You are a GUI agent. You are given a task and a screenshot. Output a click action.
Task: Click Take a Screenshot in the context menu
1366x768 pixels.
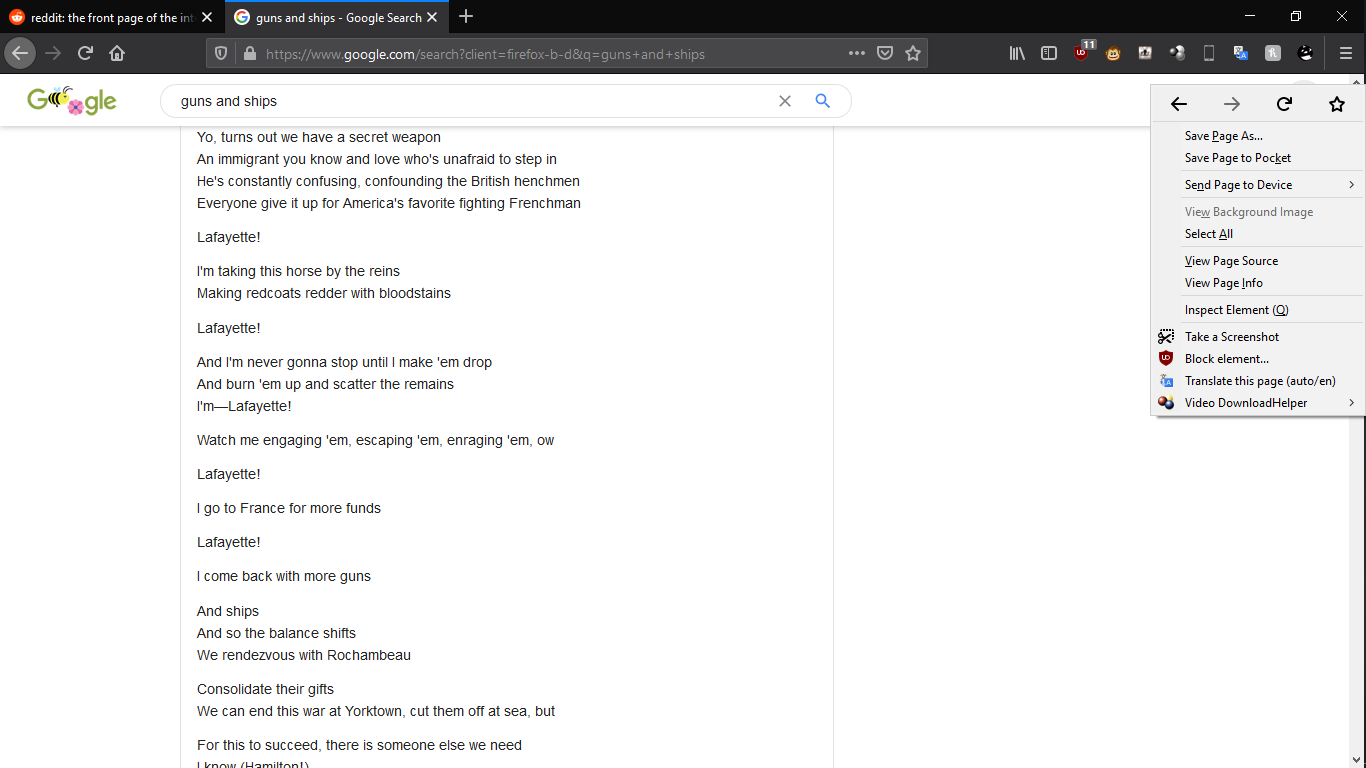pyautogui.click(x=1231, y=337)
